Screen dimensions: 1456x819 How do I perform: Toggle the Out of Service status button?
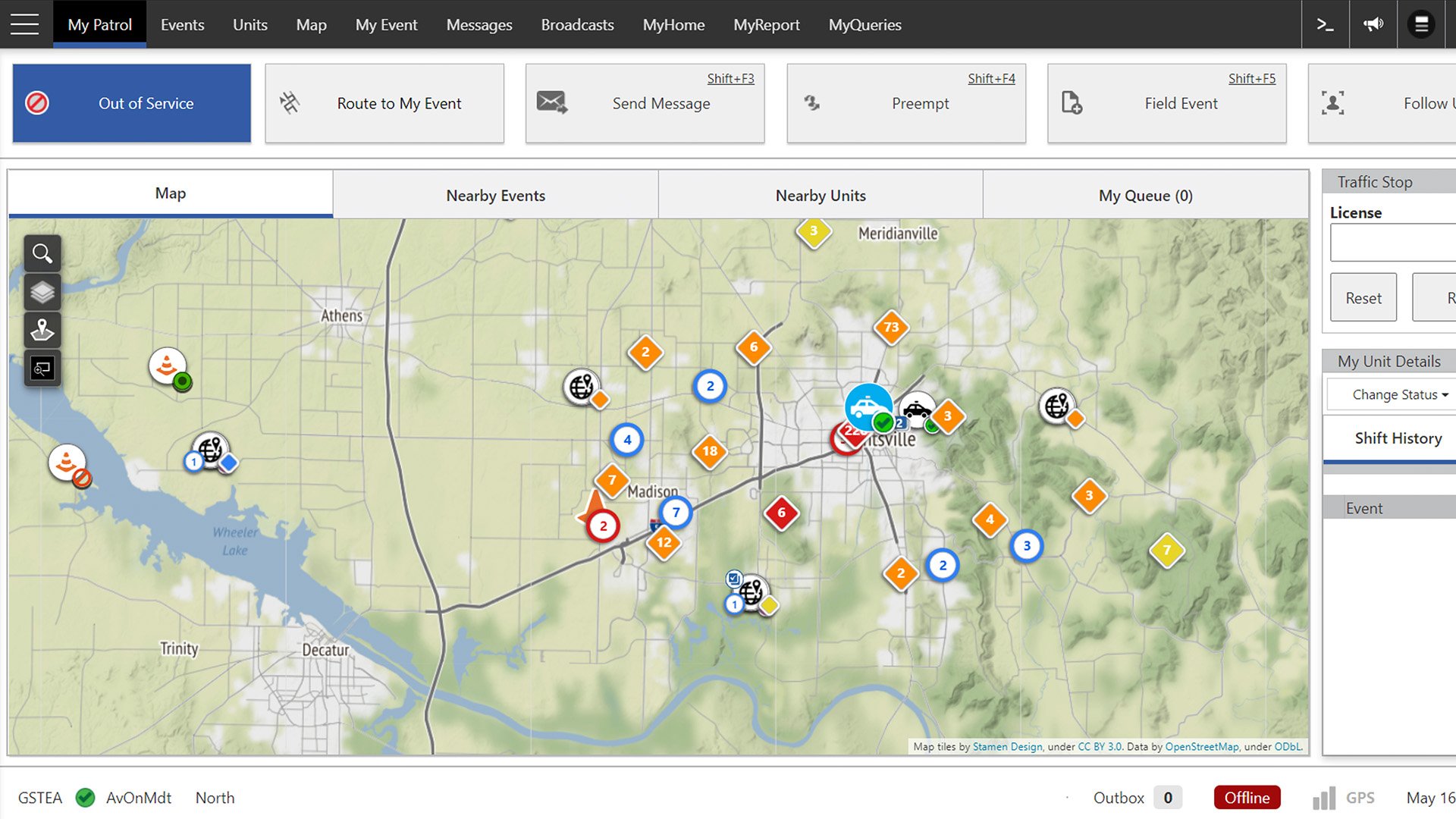tap(132, 103)
